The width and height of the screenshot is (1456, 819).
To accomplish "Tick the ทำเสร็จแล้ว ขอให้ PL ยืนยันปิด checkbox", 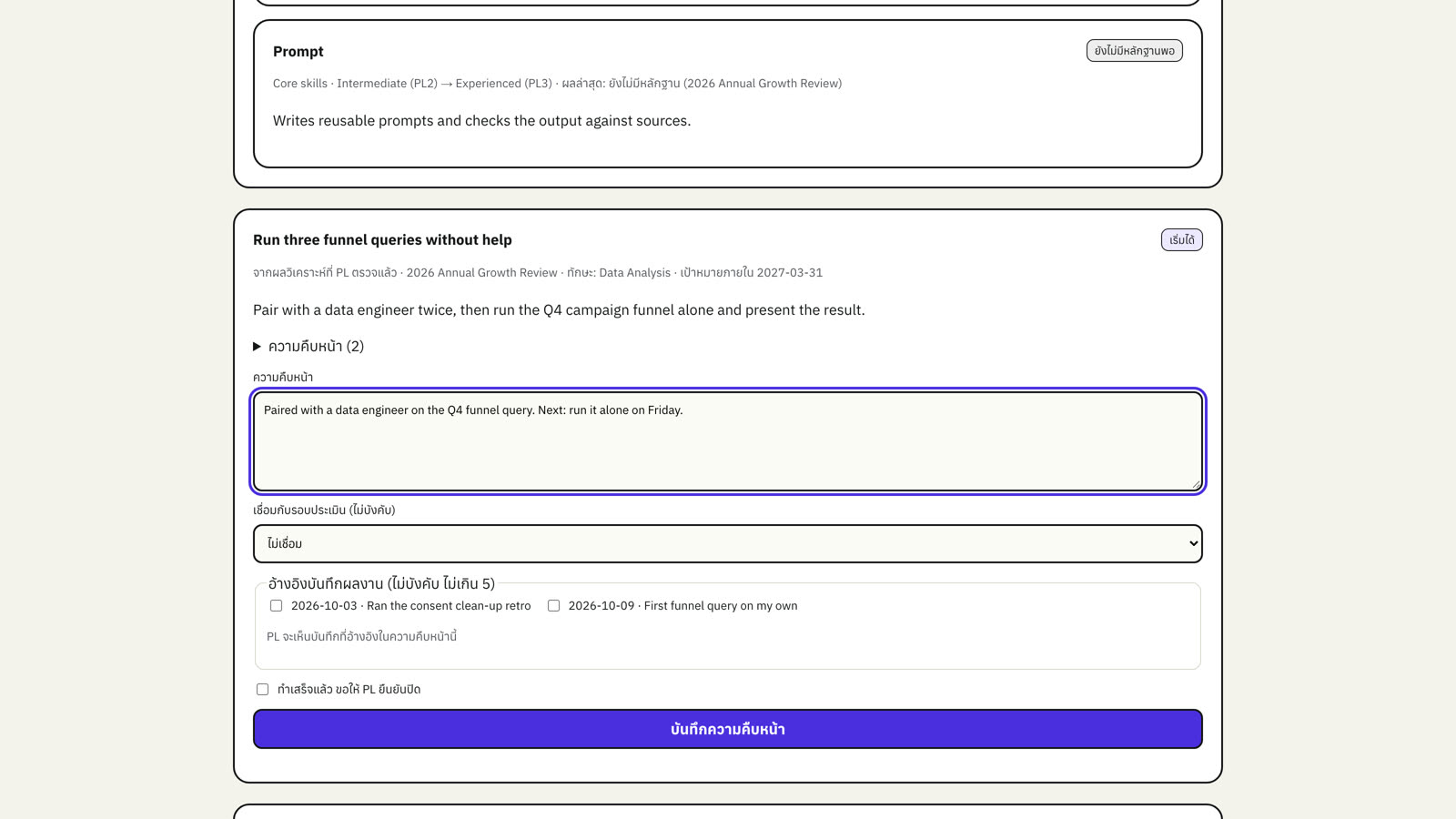I will click(x=262, y=689).
